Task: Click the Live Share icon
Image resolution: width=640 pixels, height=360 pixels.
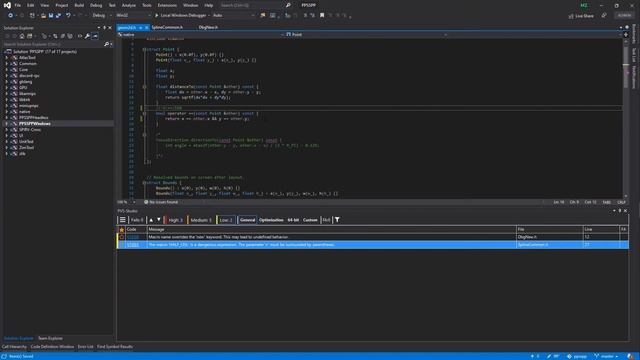Action: (x=581, y=16)
